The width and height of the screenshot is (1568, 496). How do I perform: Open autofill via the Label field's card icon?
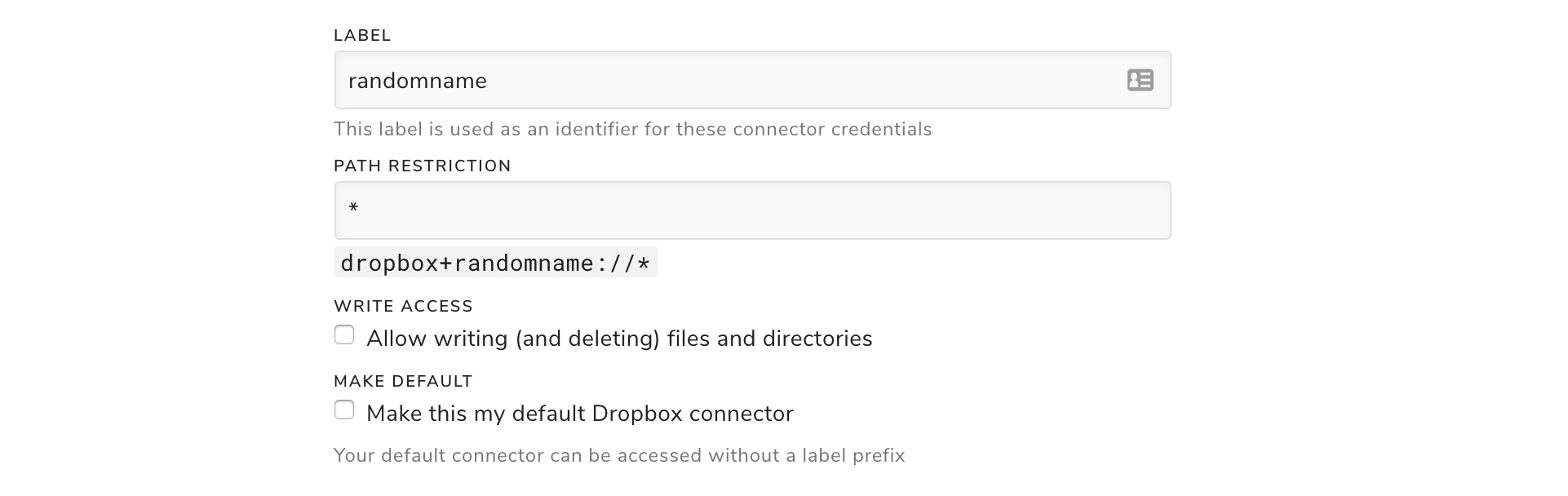pos(1140,80)
